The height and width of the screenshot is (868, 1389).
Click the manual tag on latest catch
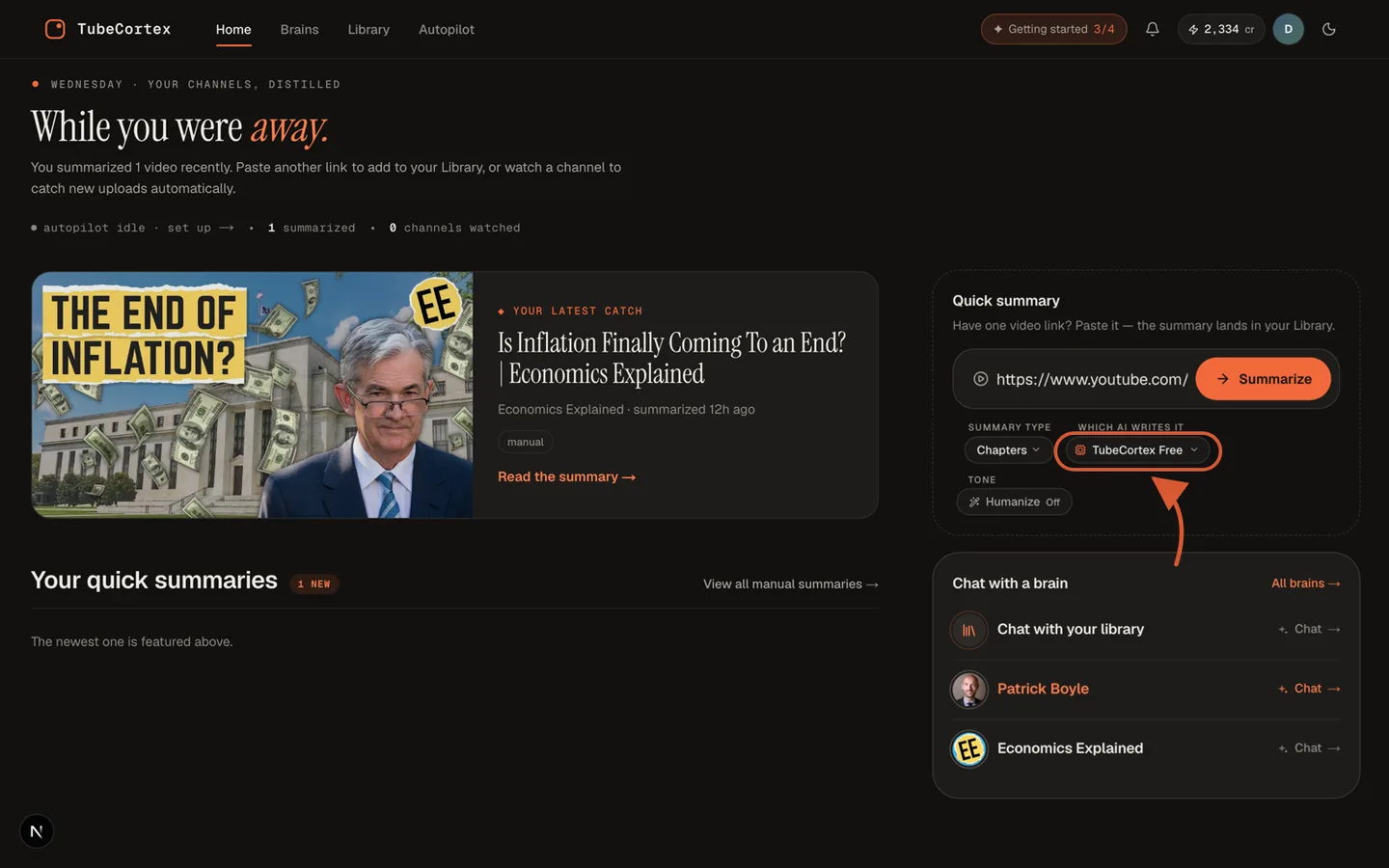tap(526, 442)
